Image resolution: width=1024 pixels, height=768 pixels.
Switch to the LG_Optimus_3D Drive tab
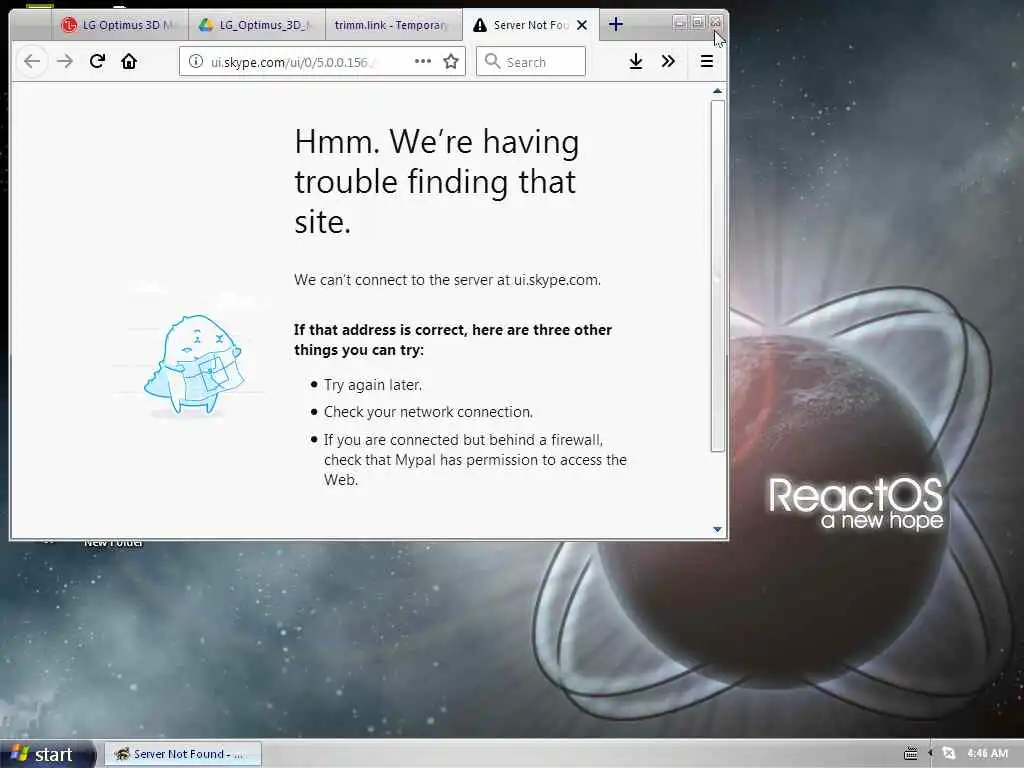(x=257, y=25)
